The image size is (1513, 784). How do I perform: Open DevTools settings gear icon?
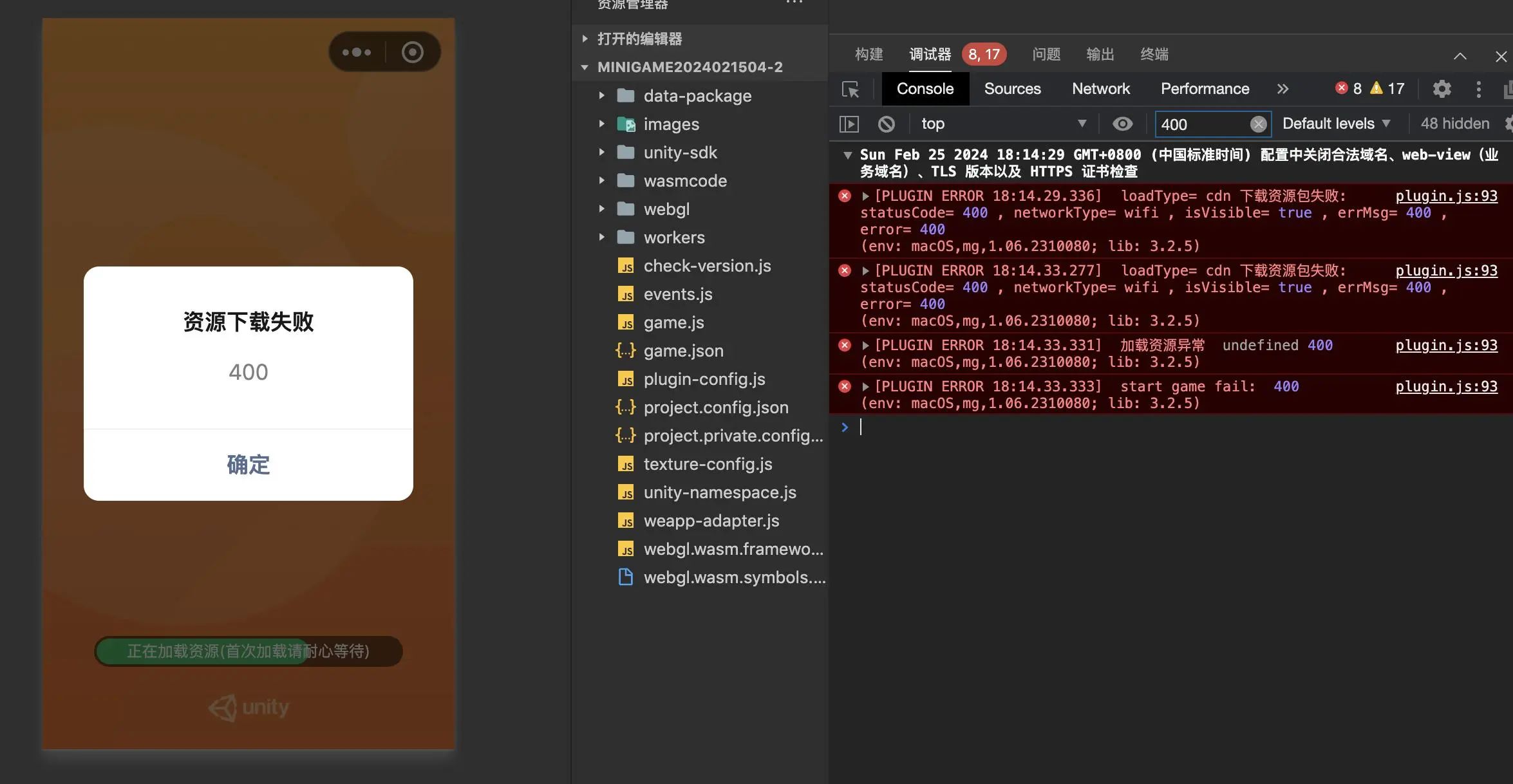1442,89
